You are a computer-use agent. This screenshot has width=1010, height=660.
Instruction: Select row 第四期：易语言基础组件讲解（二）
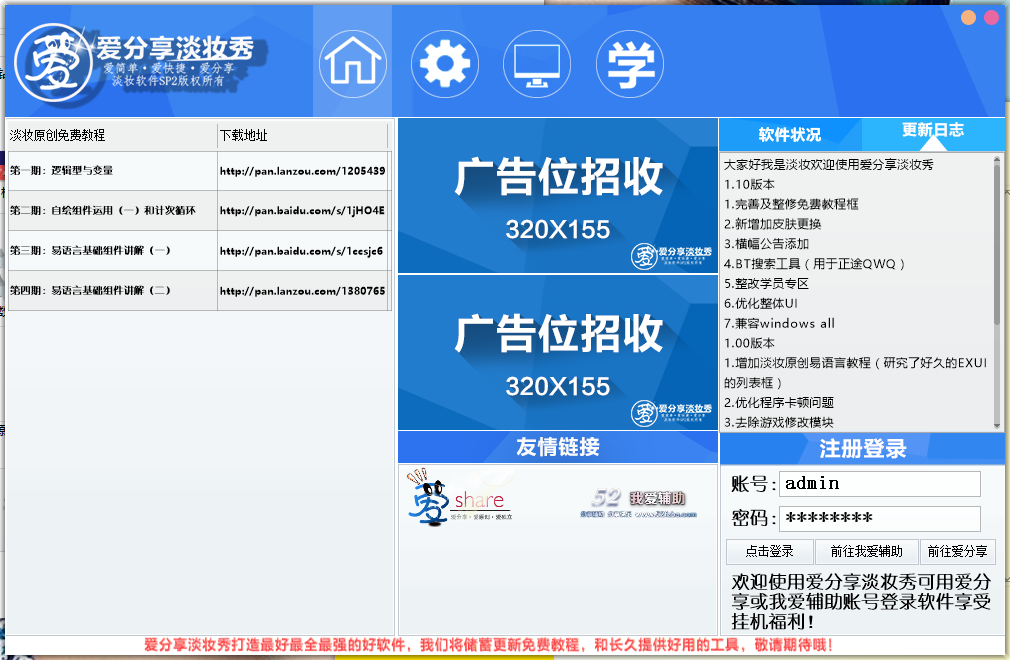point(199,290)
